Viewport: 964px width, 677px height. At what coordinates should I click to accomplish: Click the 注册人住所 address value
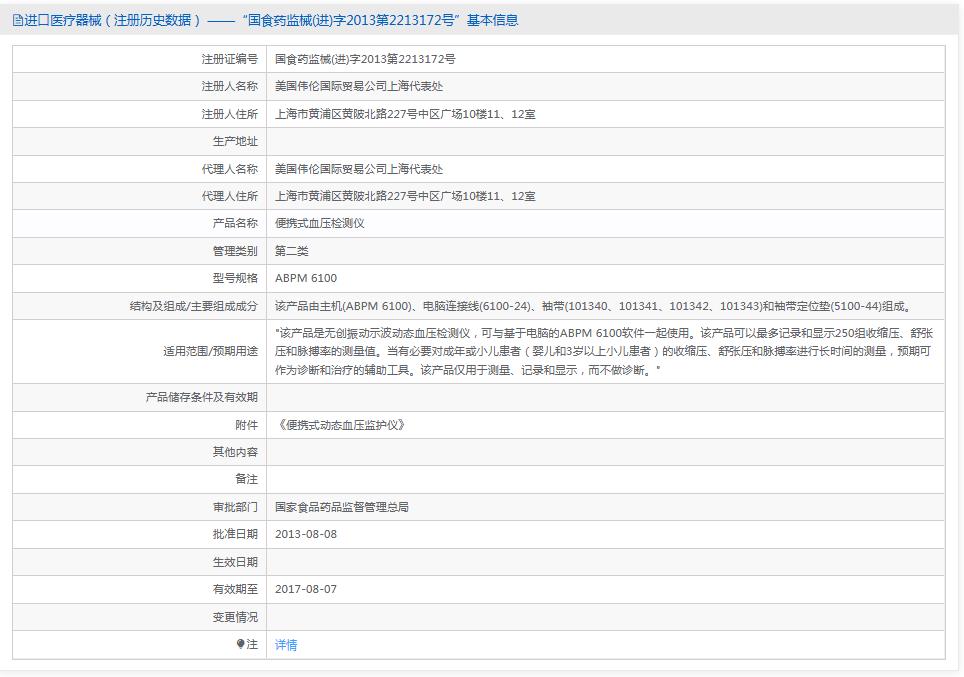coord(405,114)
